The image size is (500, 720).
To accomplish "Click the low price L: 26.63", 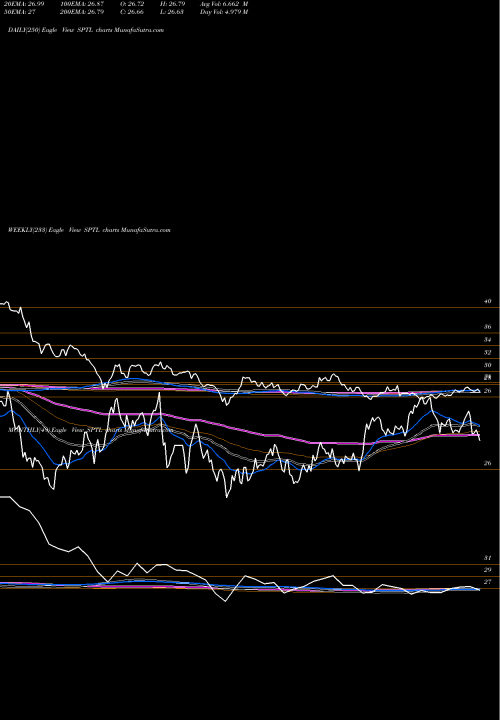I will (172, 12).
